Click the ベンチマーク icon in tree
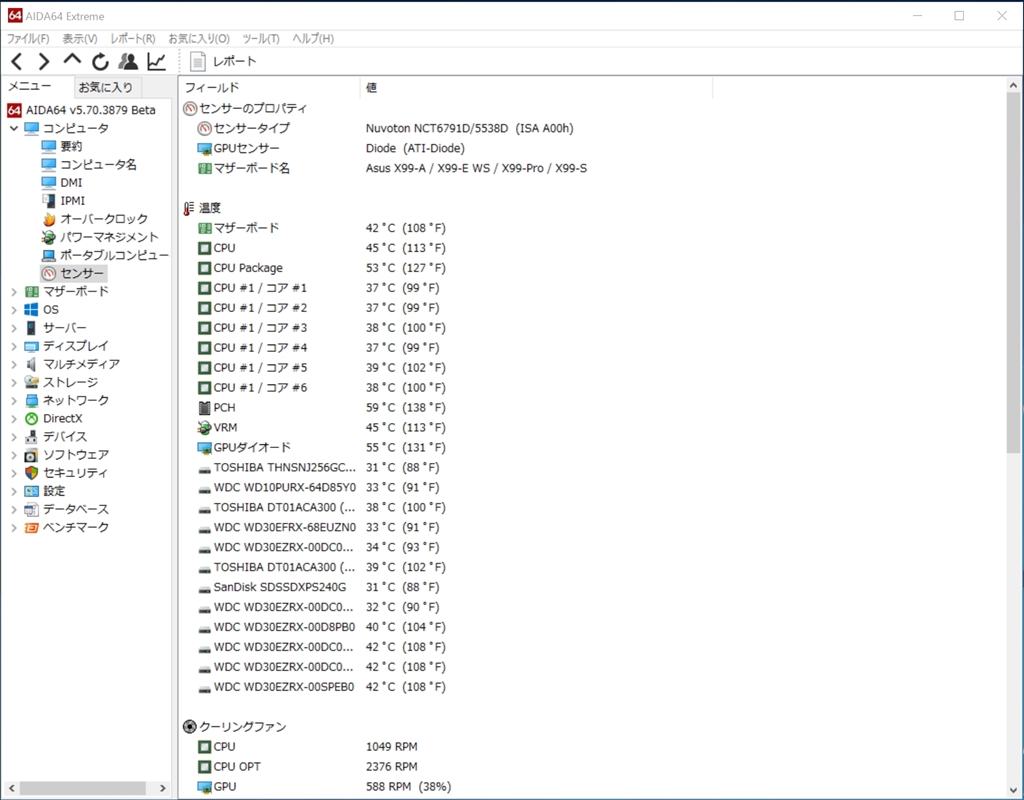 (31, 528)
